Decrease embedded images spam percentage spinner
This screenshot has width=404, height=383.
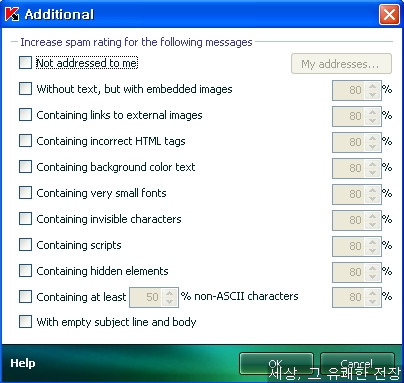372,94
